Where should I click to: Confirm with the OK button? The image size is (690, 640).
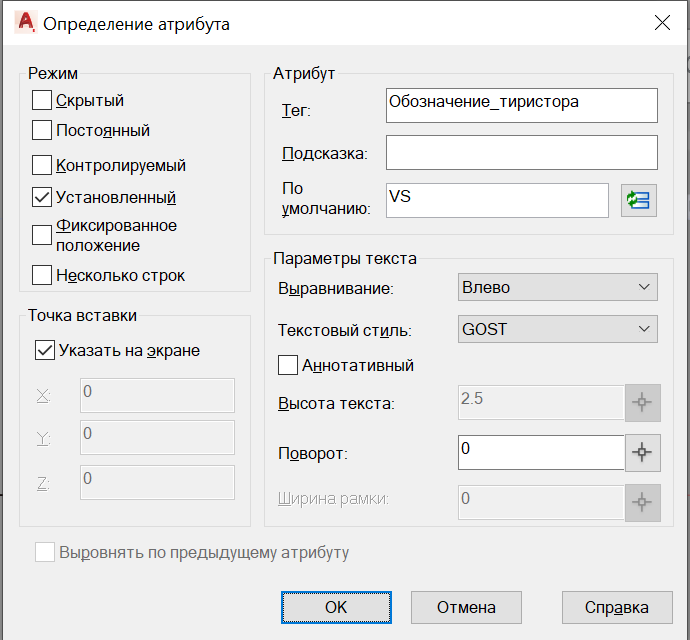pos(336,607)
